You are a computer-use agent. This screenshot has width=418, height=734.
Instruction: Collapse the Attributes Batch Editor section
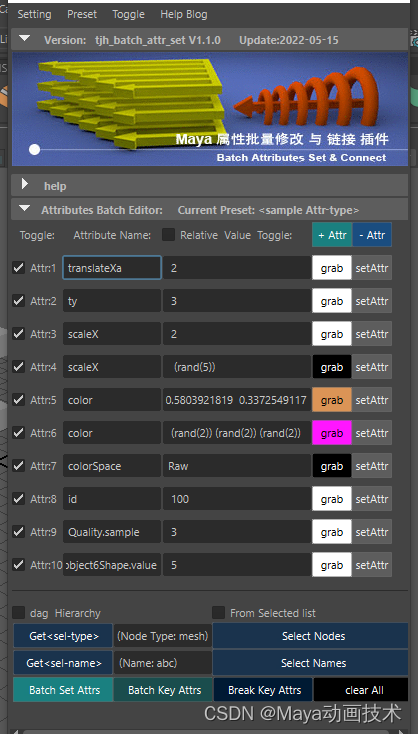24,209
